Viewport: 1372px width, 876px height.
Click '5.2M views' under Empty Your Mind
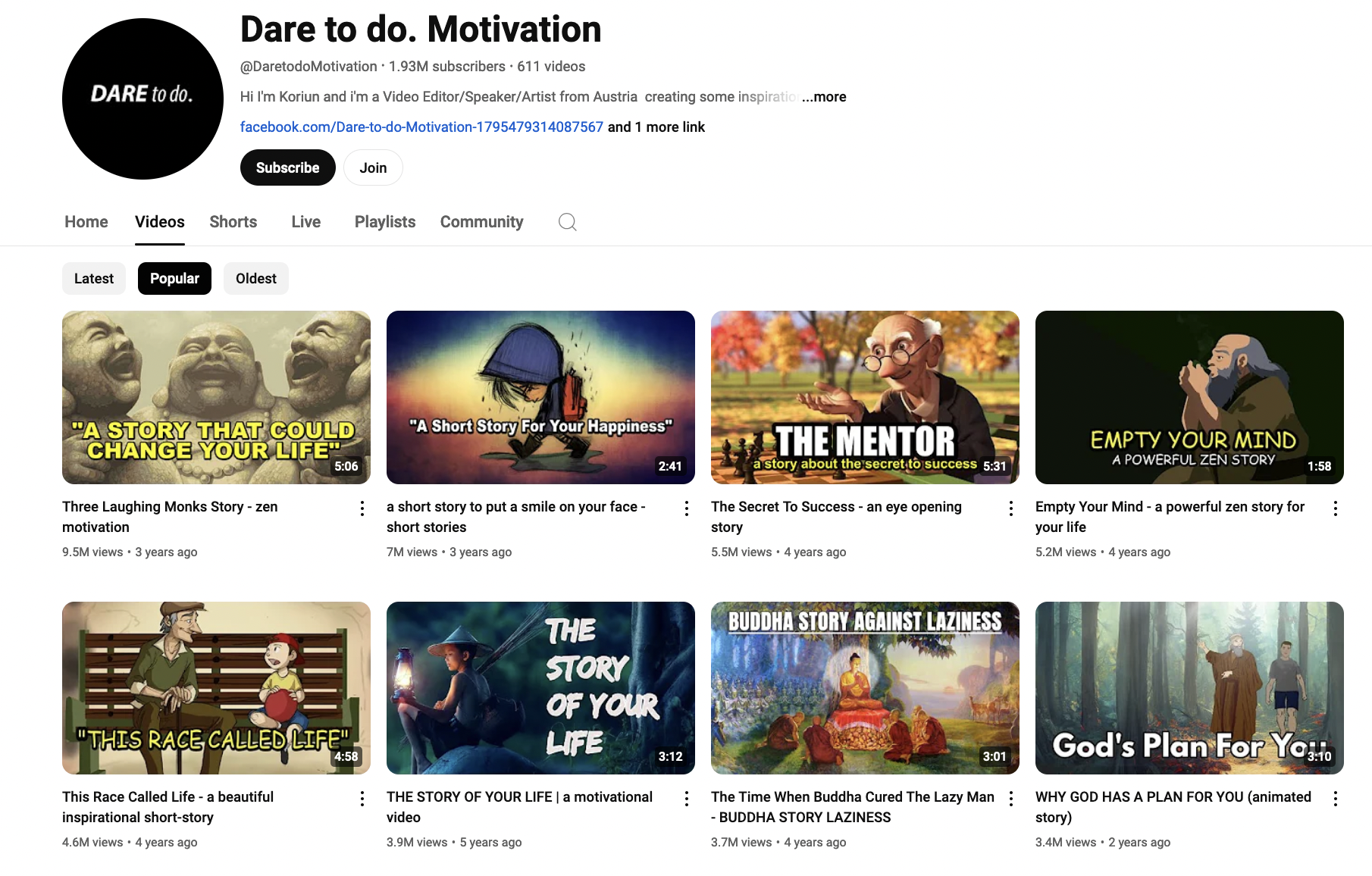1066,552
